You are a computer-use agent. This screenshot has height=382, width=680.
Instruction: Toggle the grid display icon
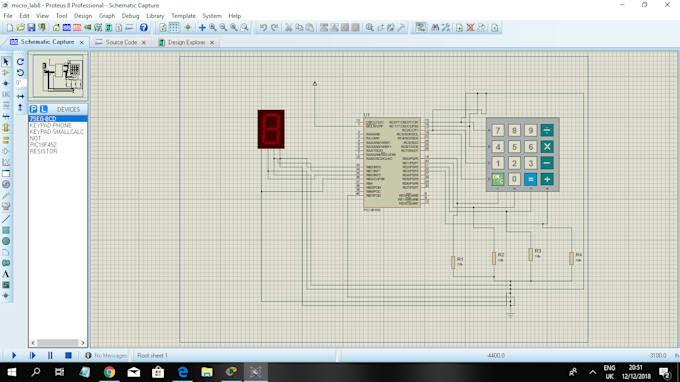tap(173, 28)
